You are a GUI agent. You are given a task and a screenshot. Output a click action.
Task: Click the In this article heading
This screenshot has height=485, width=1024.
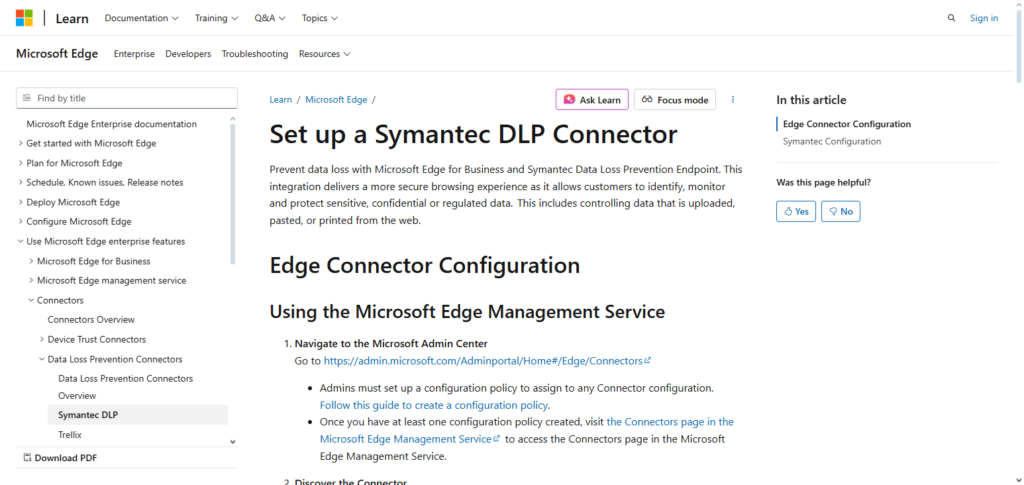click(x=811, y=100)
